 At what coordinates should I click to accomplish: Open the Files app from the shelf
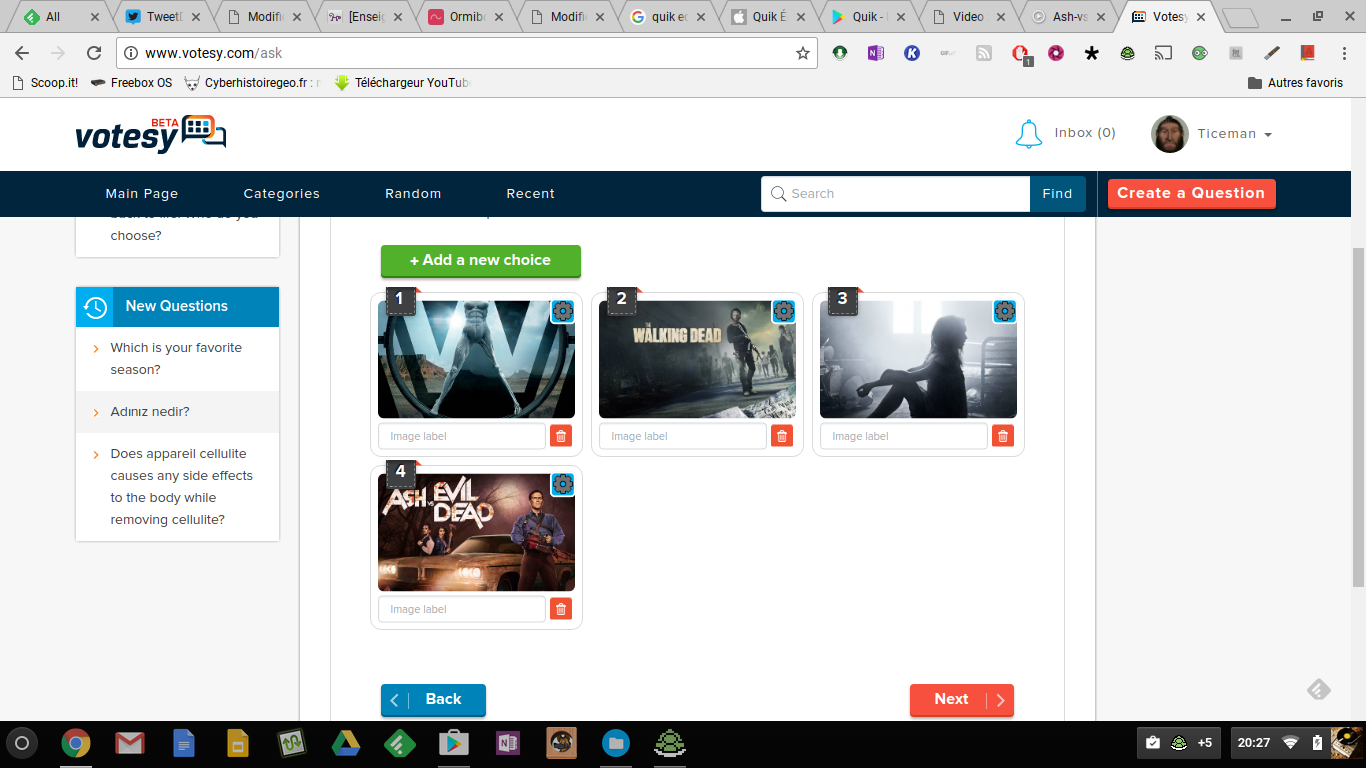click(x=616, y=743)
